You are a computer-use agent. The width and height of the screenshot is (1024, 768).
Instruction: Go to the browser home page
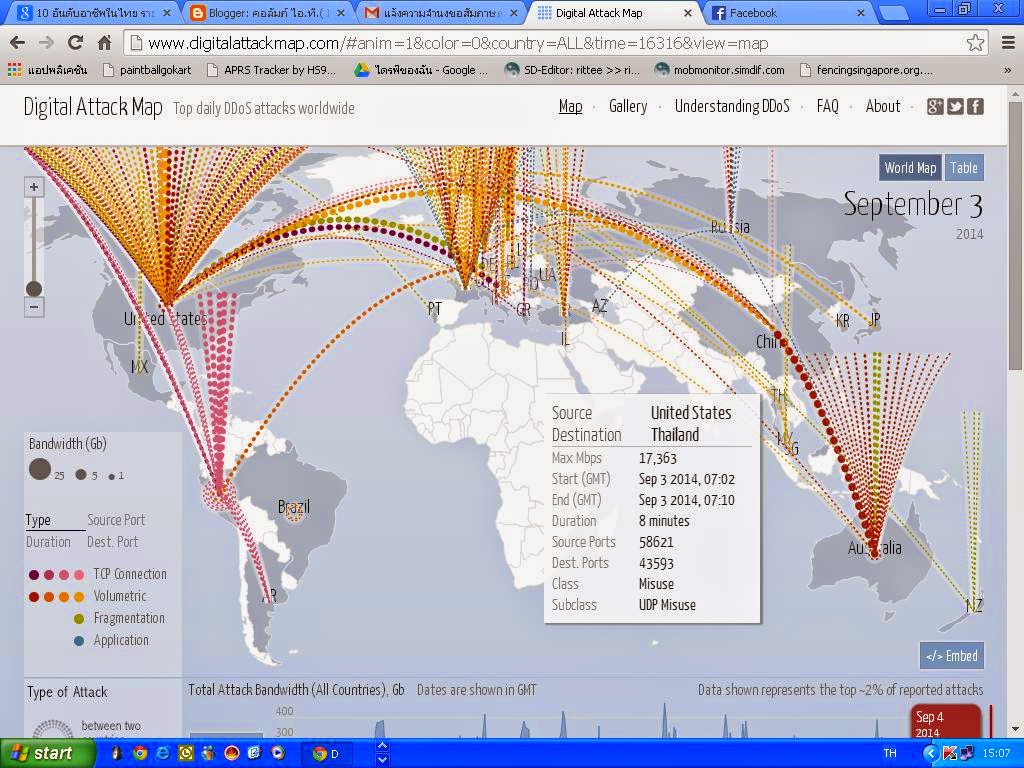104,43
